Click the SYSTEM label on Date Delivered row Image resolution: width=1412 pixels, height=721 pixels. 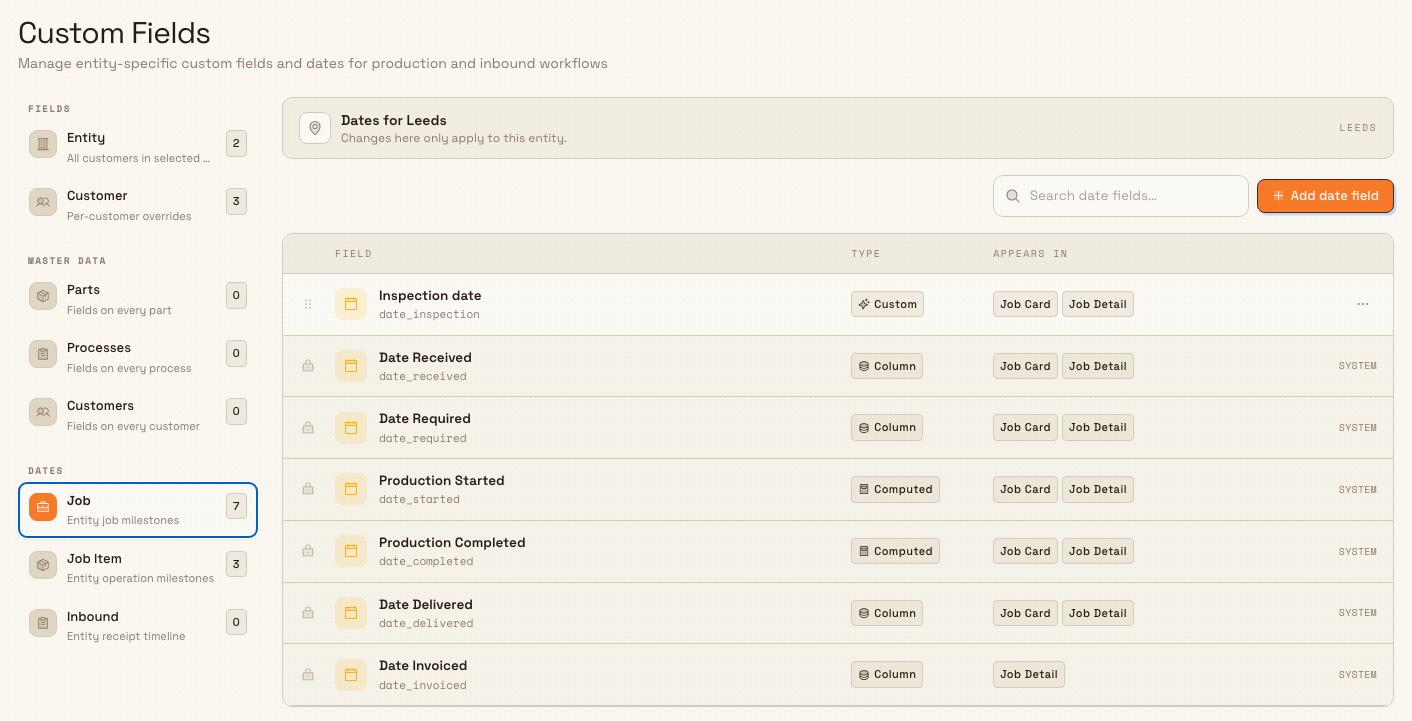(1358, 613)
